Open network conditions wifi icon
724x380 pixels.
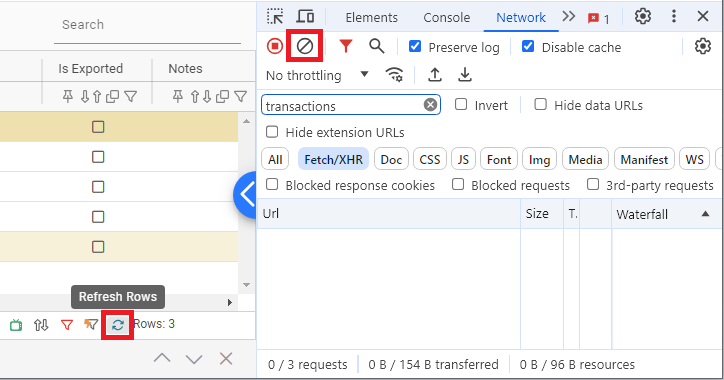click(x=394, y=74)
